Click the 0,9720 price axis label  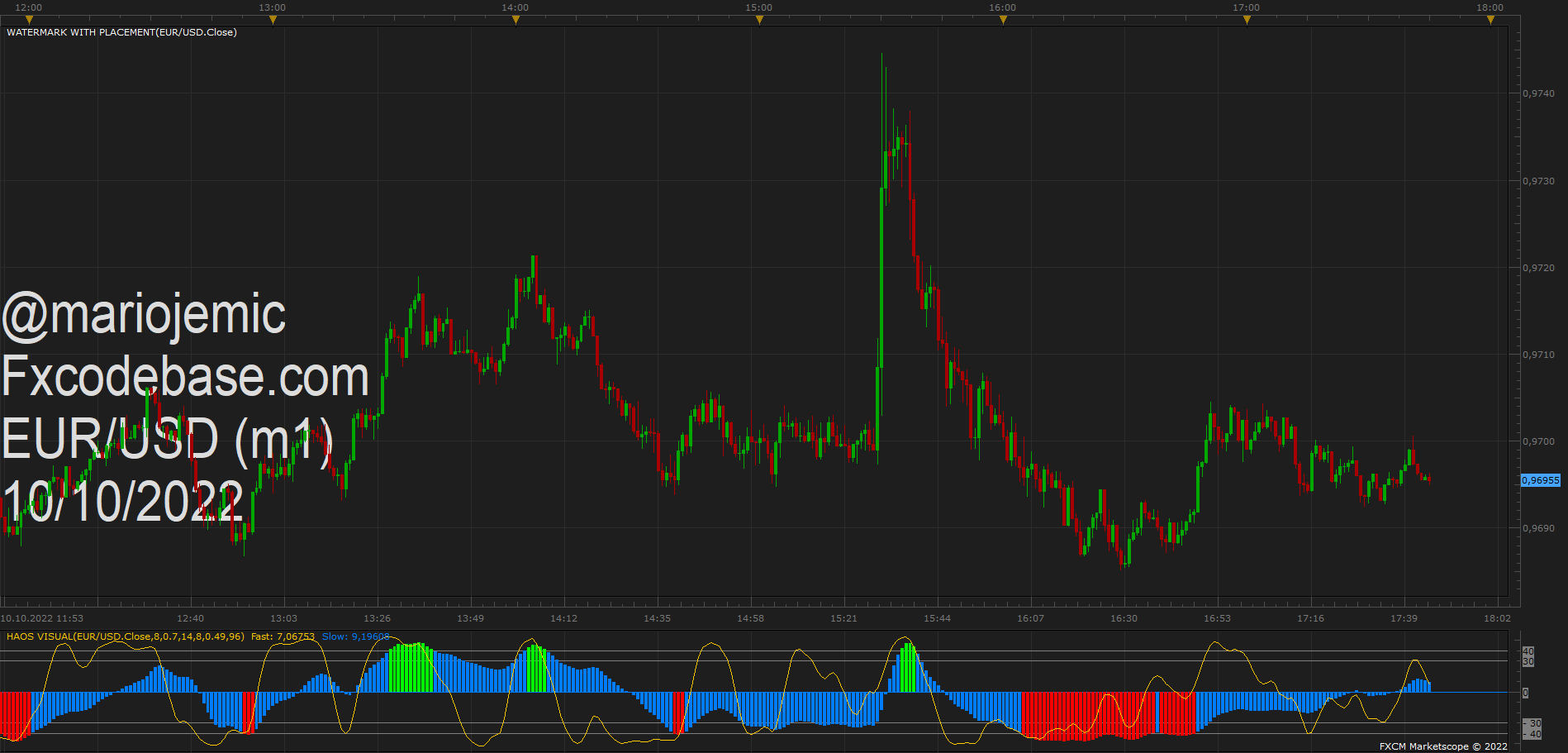1538,268
